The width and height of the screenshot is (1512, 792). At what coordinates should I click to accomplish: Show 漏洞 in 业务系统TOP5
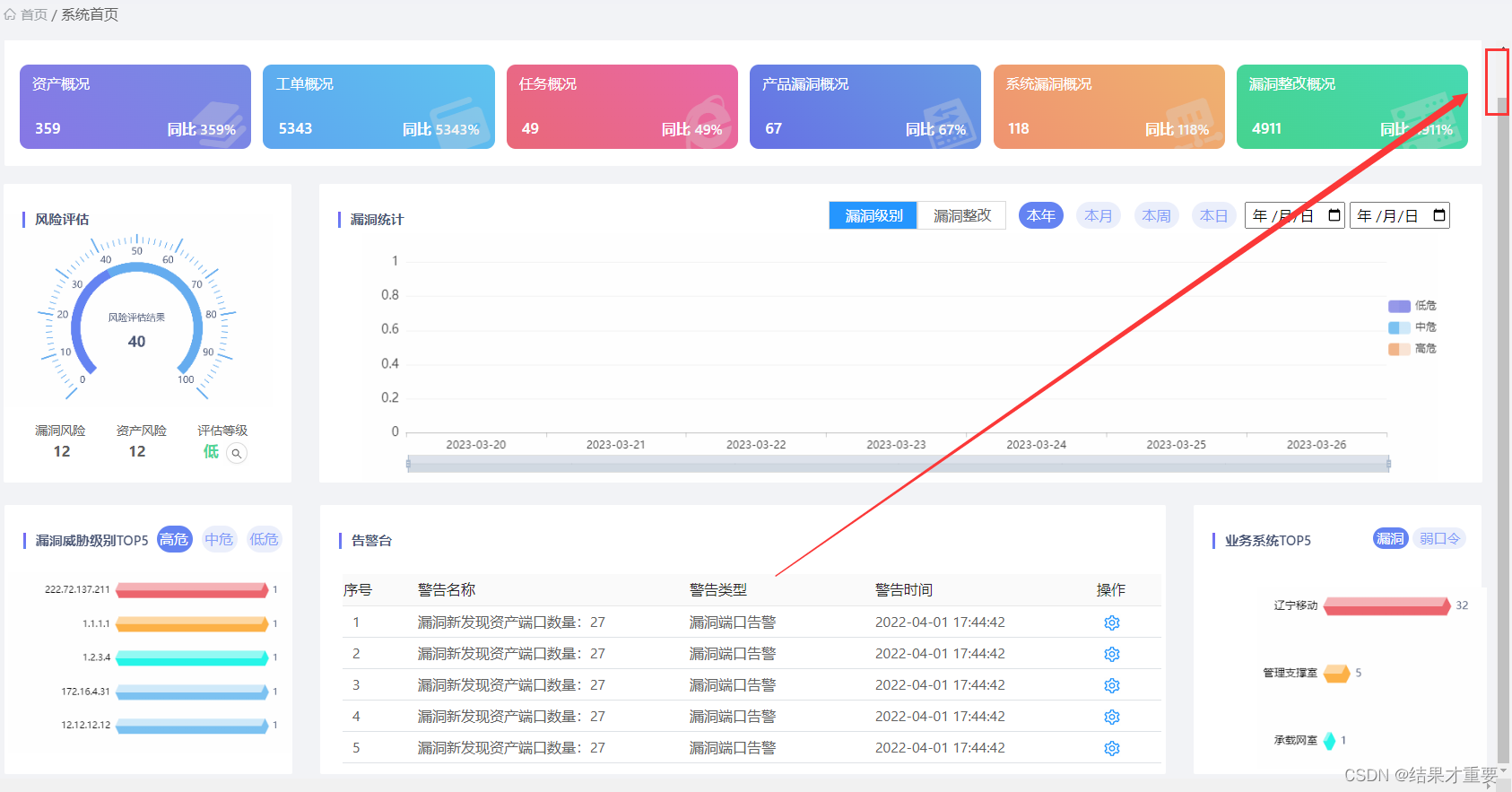[x=1390, y=538]
